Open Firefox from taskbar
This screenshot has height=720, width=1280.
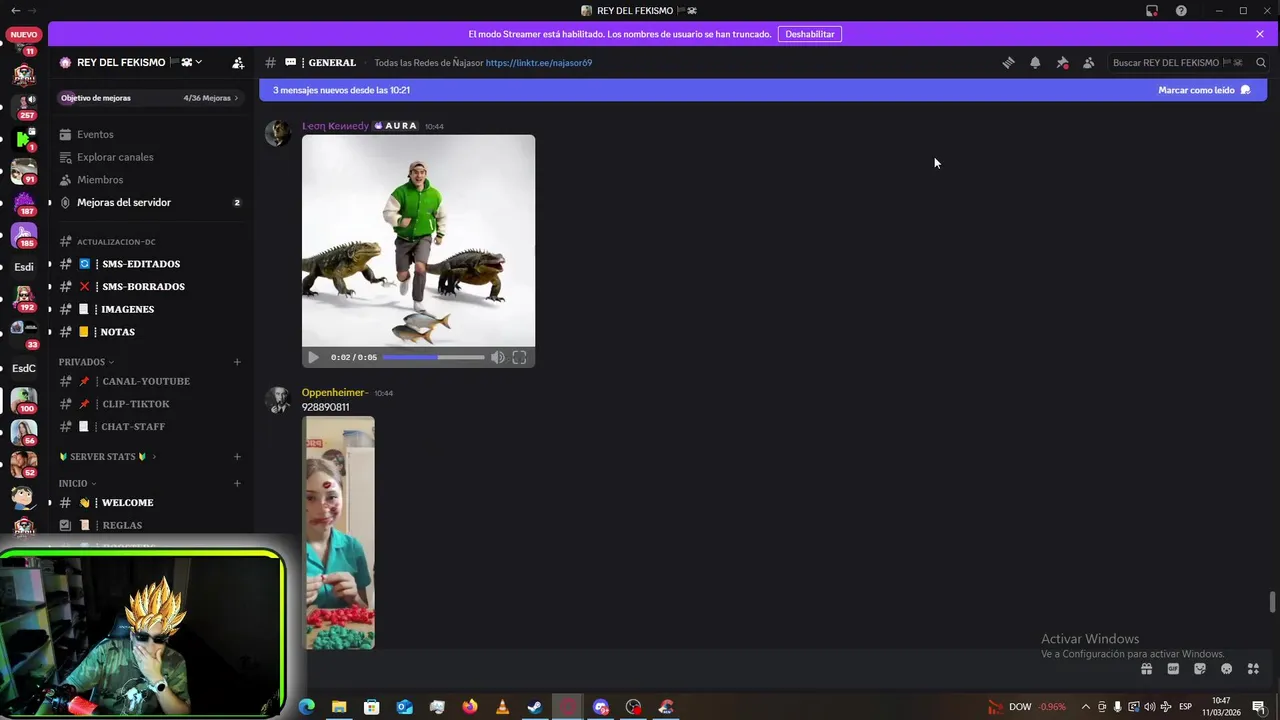pos(470,707)
